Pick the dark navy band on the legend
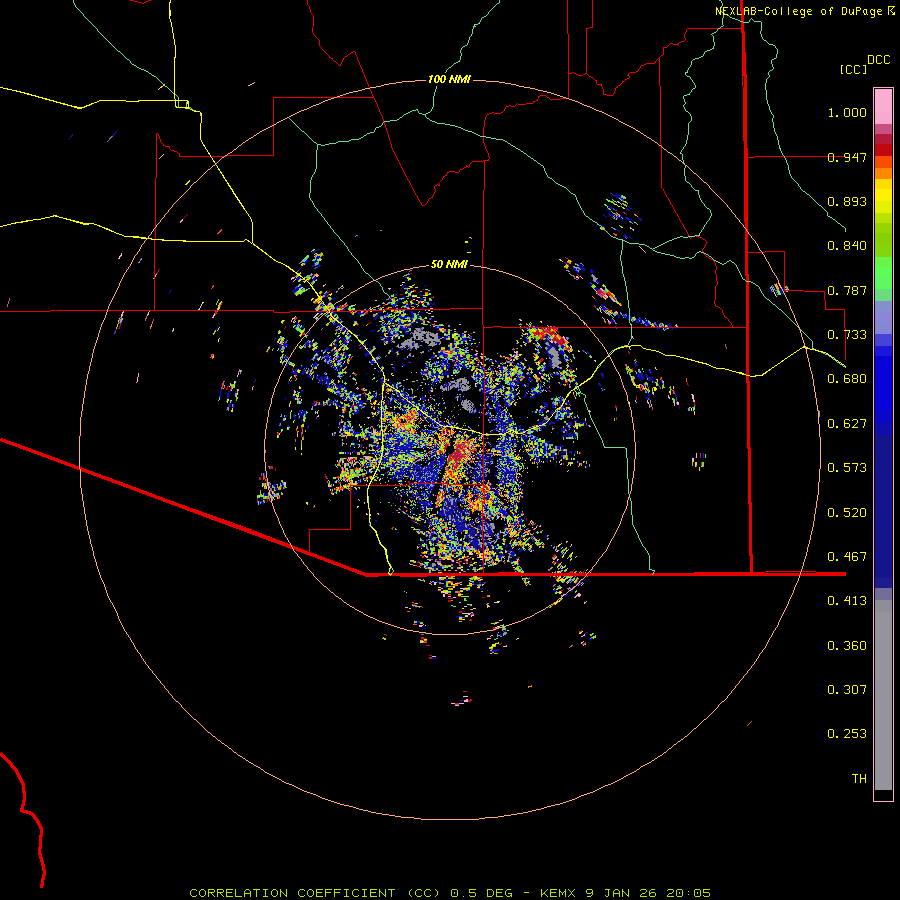900x900 pixels. pyautogui.click(x=883, y=505)
